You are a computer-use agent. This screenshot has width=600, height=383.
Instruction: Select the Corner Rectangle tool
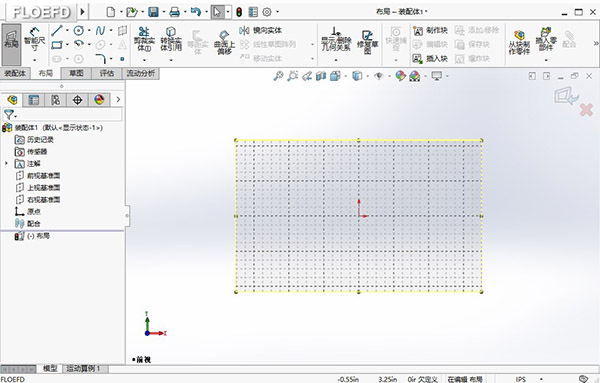(x=57, y=45)
